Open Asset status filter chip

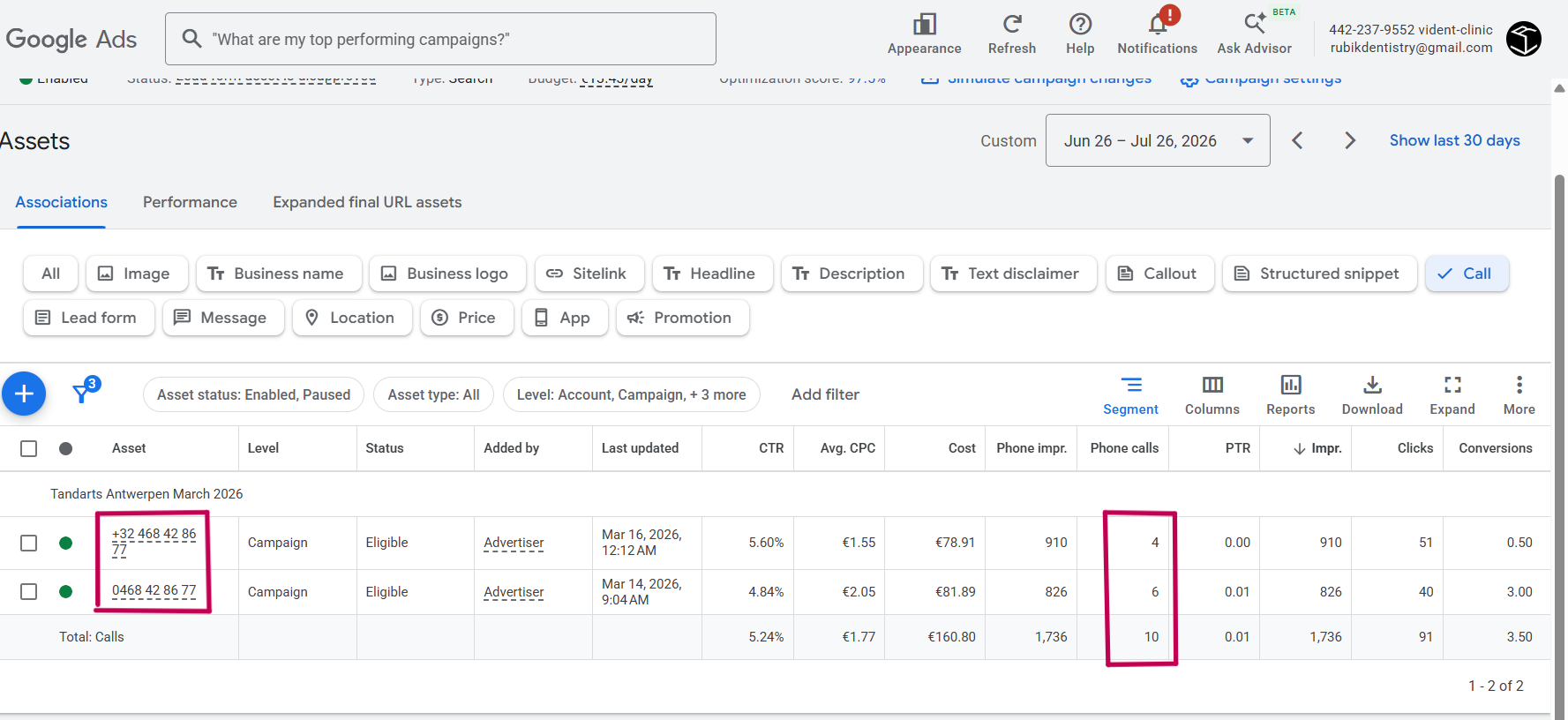pyautogui.click(x=253, y=394)
